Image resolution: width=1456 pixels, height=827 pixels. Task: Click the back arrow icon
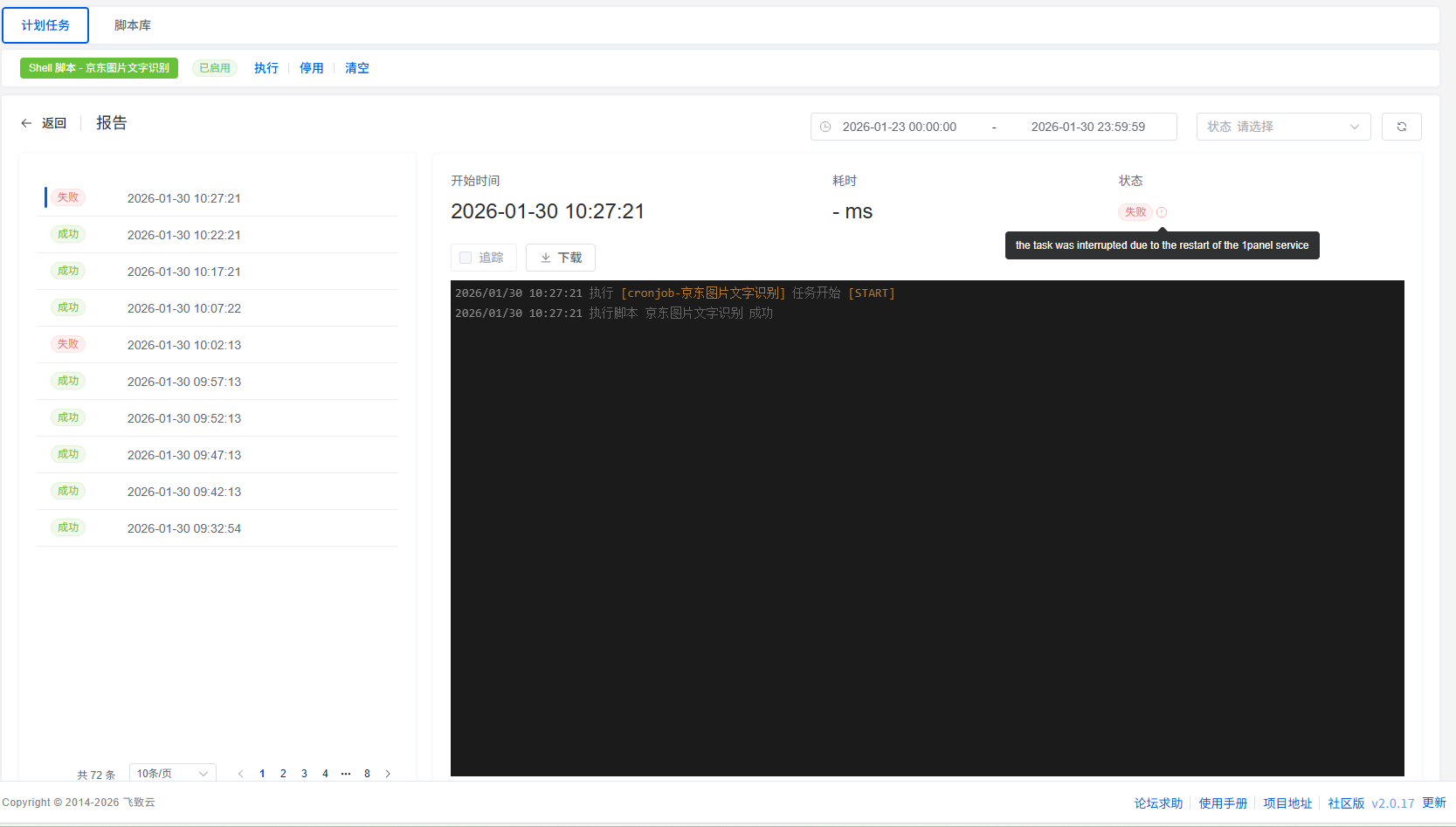tap(26, 123)
